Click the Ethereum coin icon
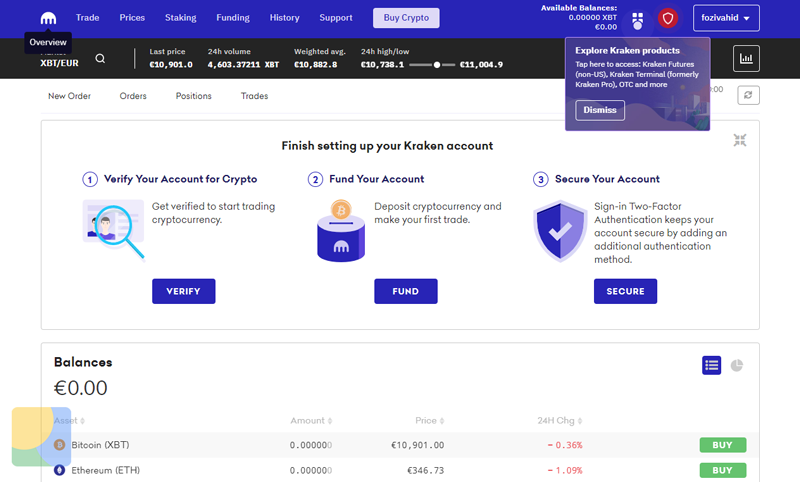The width and height of the screenshot is (800, 482). tap(60, 470)
